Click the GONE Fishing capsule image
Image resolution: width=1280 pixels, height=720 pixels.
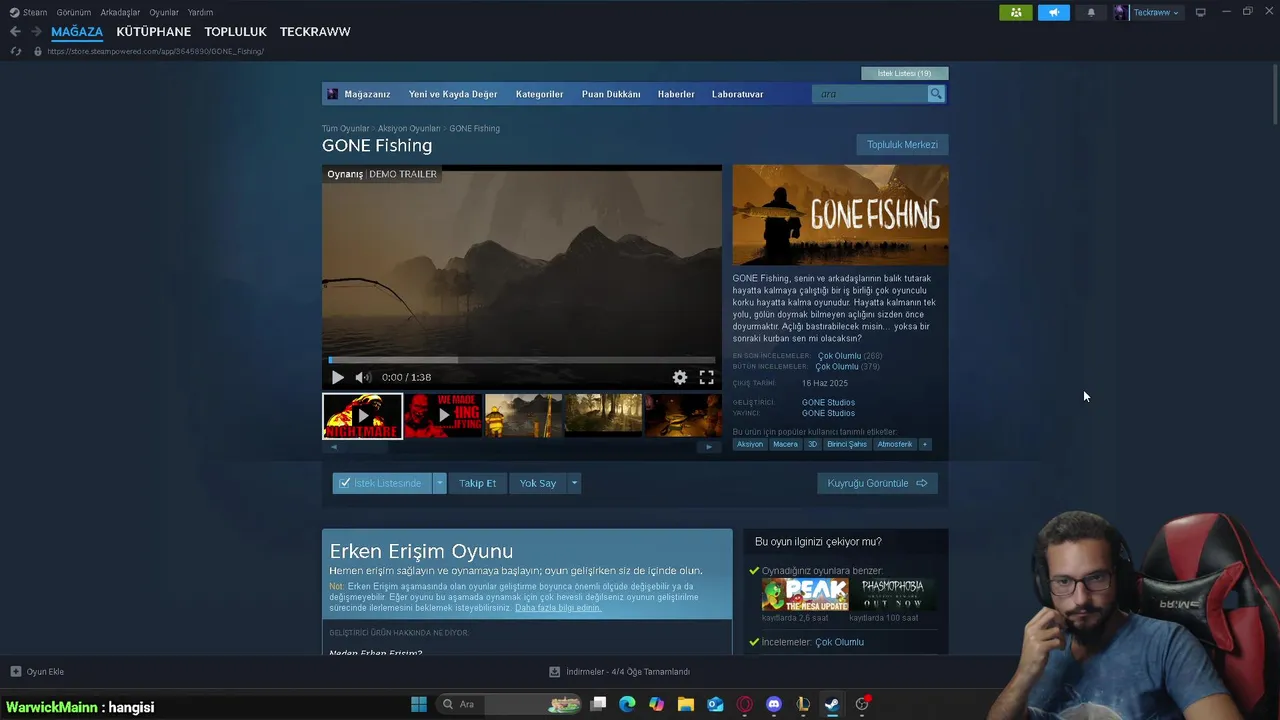pos(840,215)
